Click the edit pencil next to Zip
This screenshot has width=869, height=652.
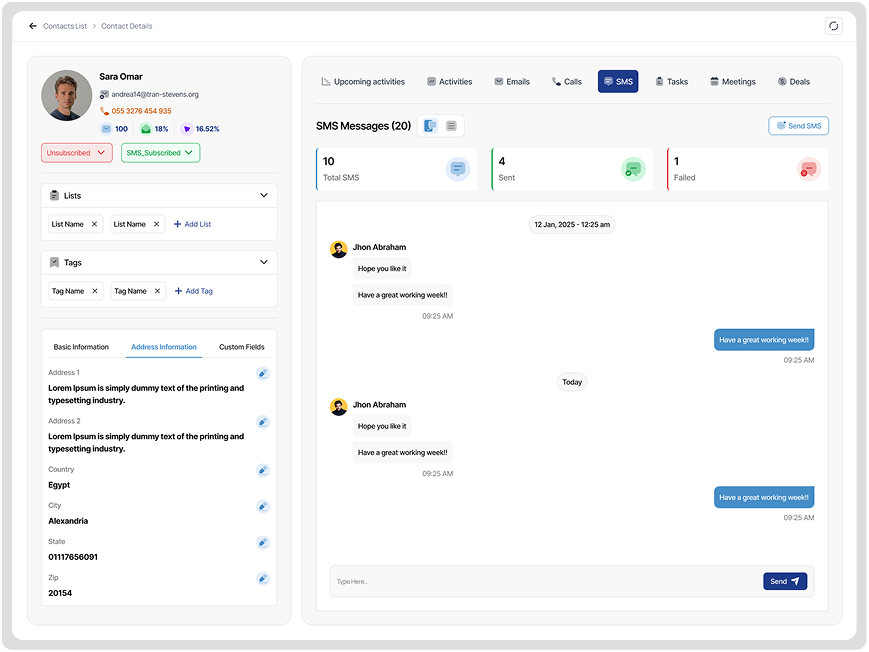point(262,578)
